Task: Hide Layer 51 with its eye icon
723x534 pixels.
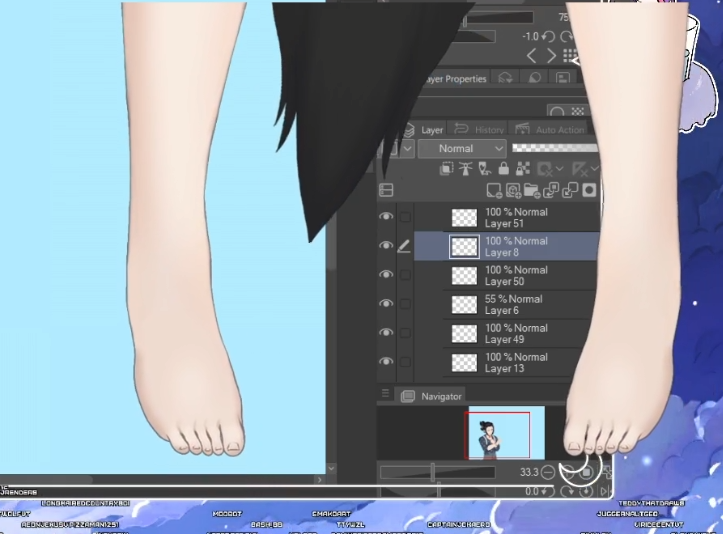Action: [386, 216]
